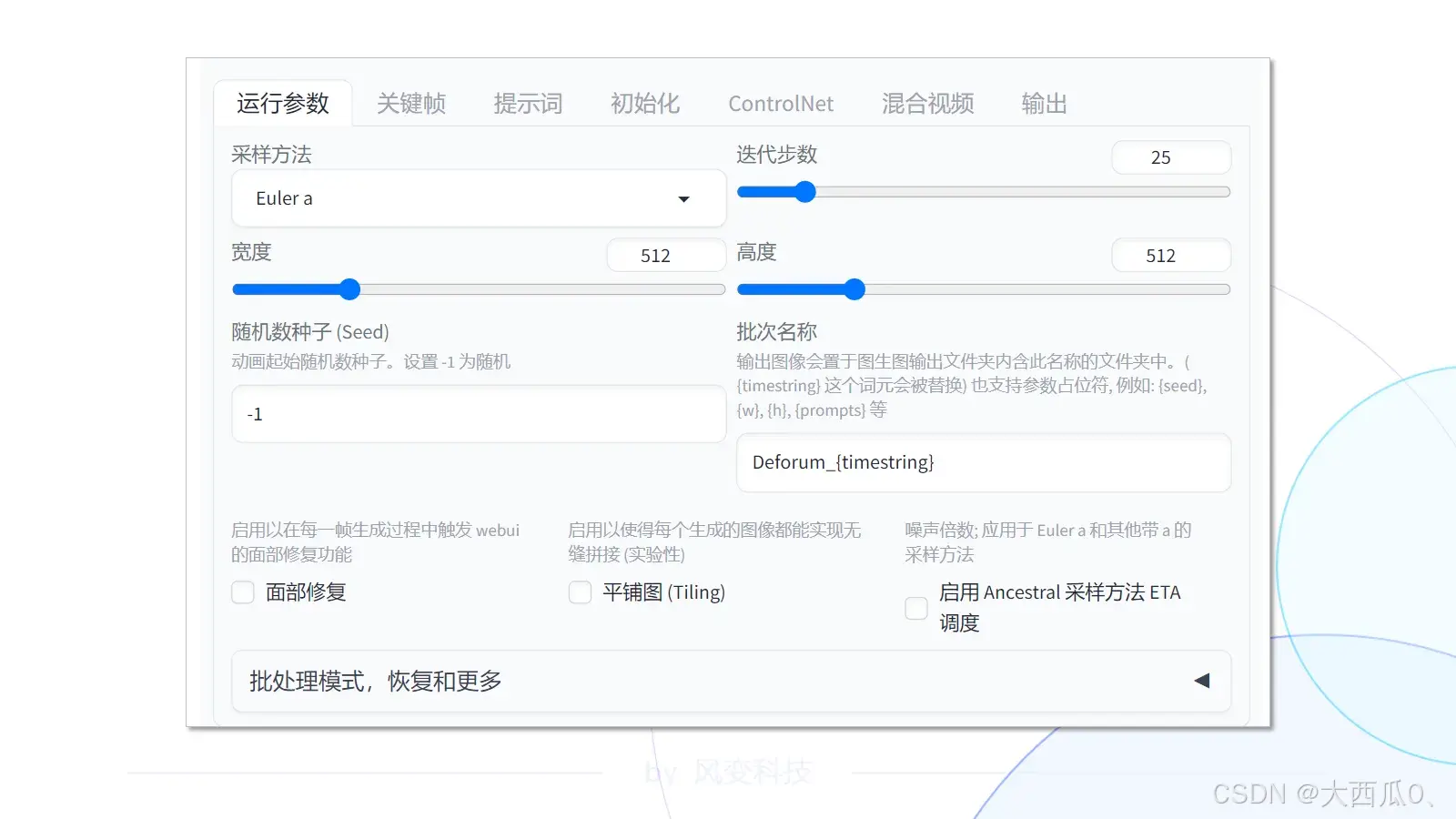Click the Seed input field with -1
Screen dimensions: 1456x819
coord(479,414)
